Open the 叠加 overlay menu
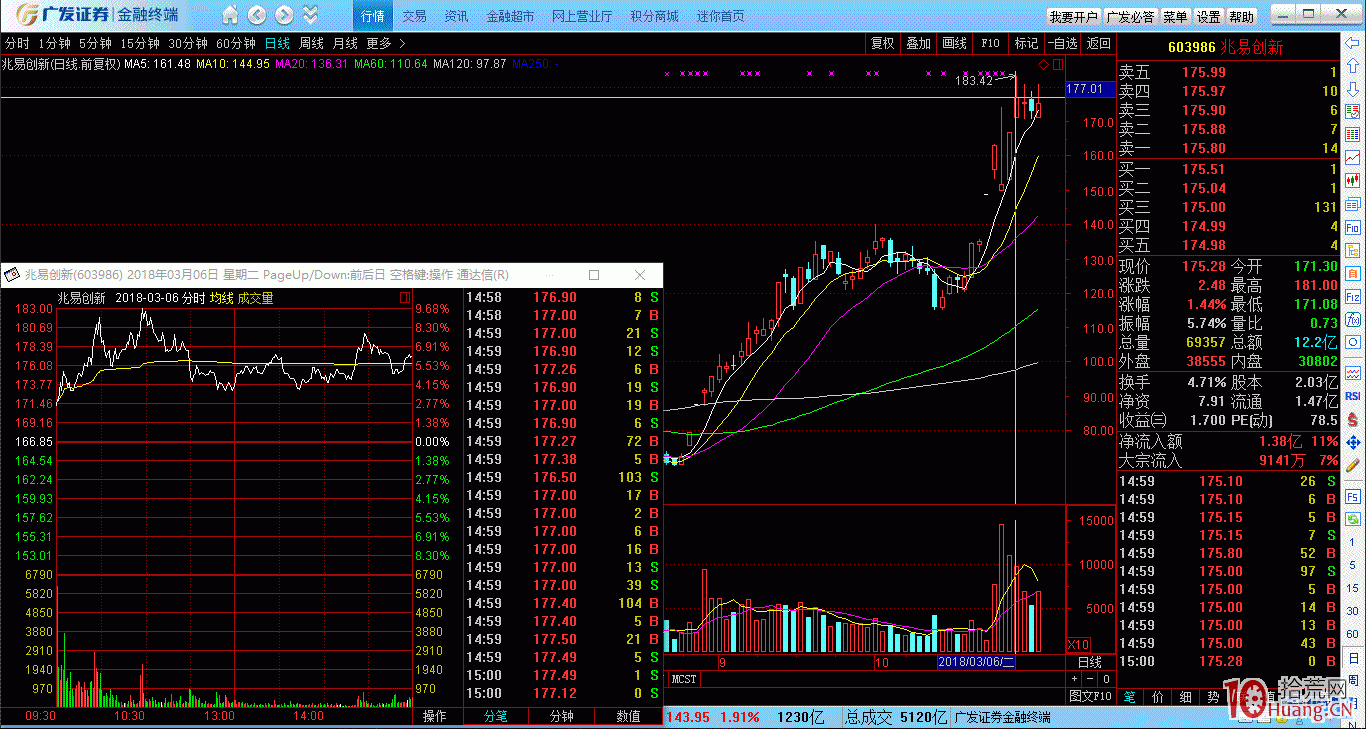Screen dimensions: 1366x729 pos(918,43)
